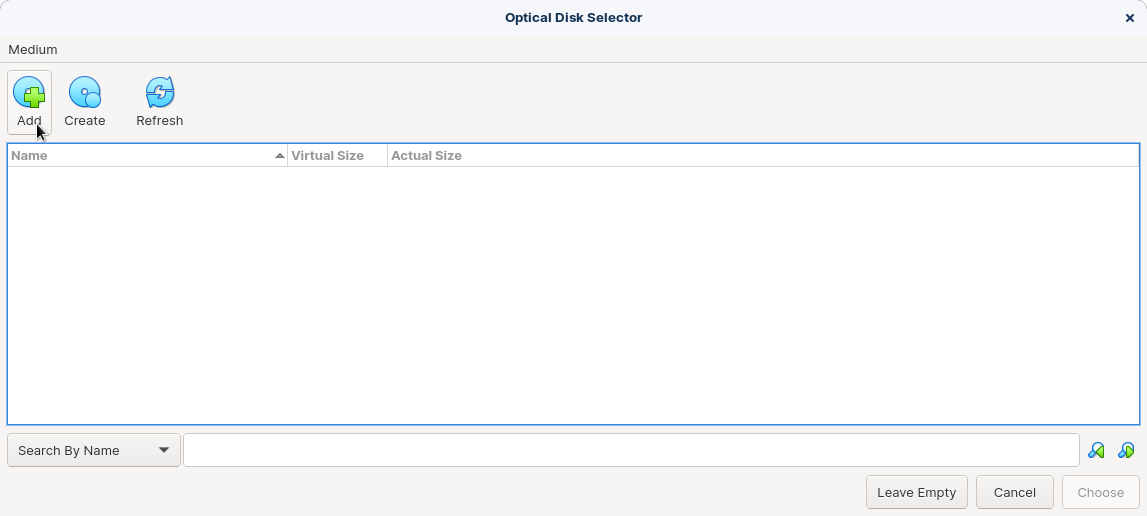Click inside the empty media list area

(574, 295)
